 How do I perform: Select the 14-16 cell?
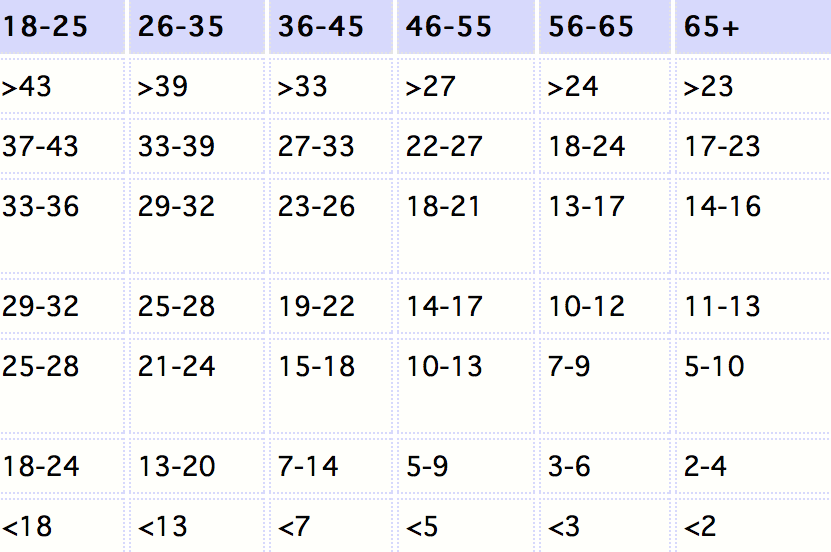[x=753, y=226]
